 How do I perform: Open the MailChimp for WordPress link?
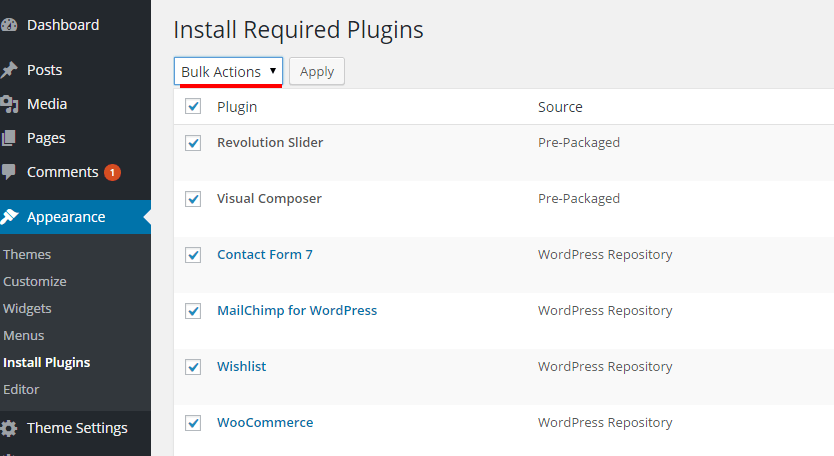(x=297, y=311)
